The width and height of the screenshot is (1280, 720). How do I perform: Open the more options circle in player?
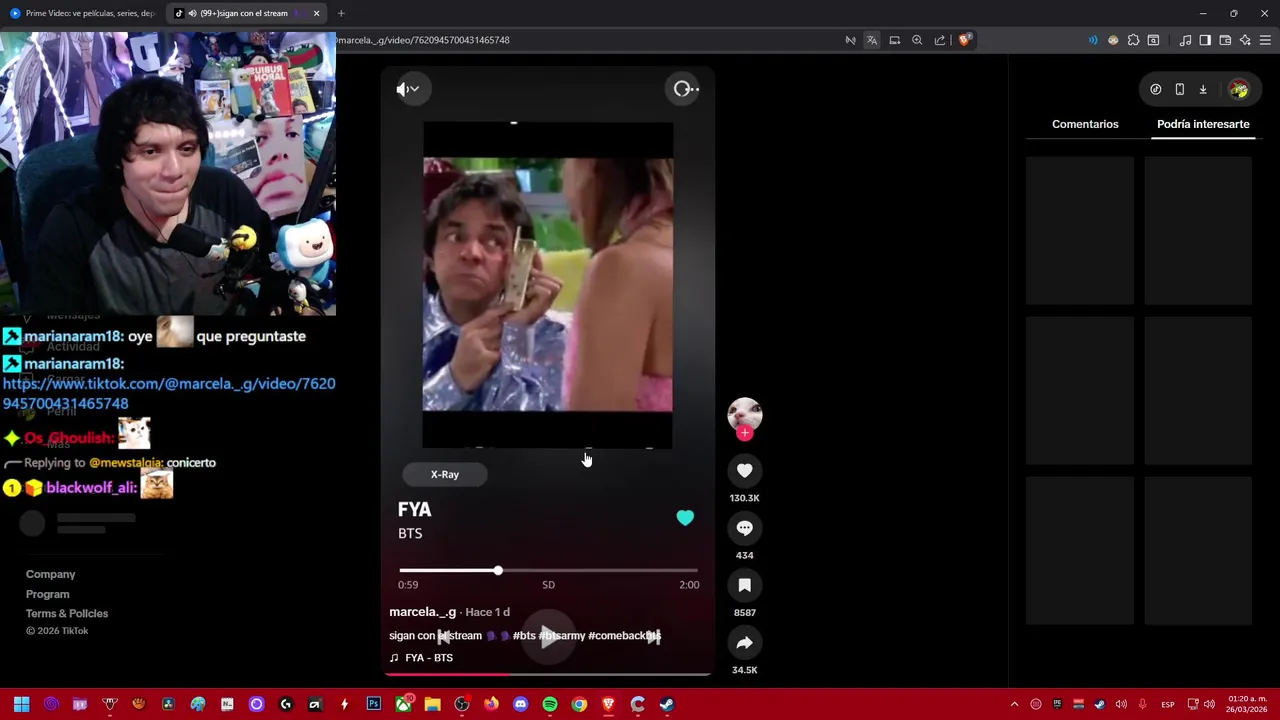coord(685,89)
